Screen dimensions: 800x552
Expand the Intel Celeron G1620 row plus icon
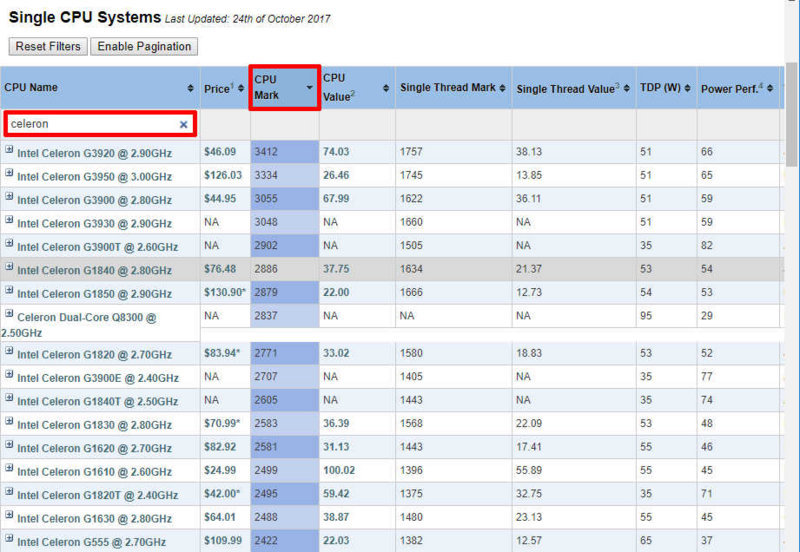9,444
